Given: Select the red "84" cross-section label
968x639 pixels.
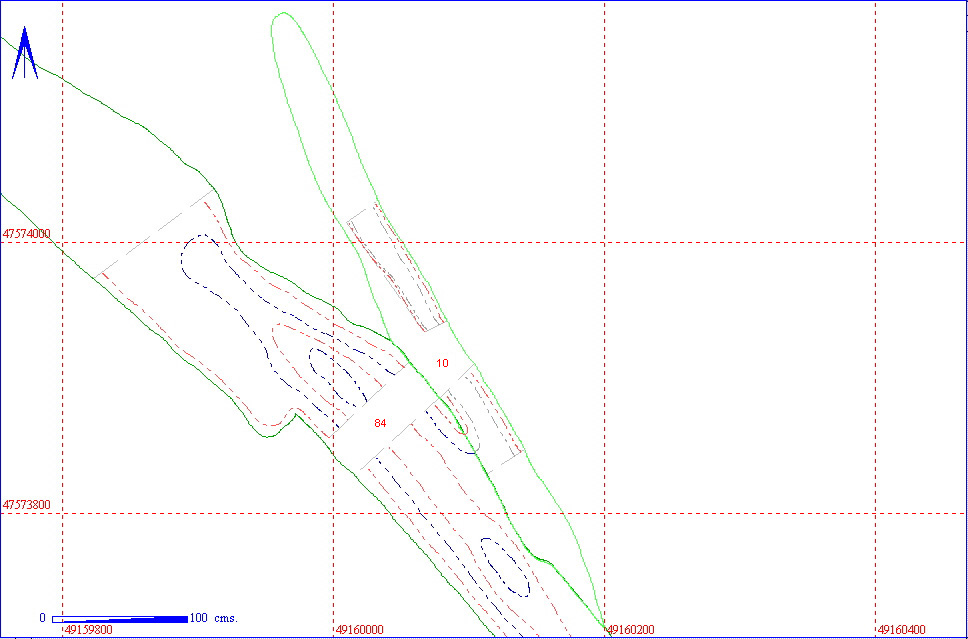Looking at the screenshot, I should [x=380, y=424].
